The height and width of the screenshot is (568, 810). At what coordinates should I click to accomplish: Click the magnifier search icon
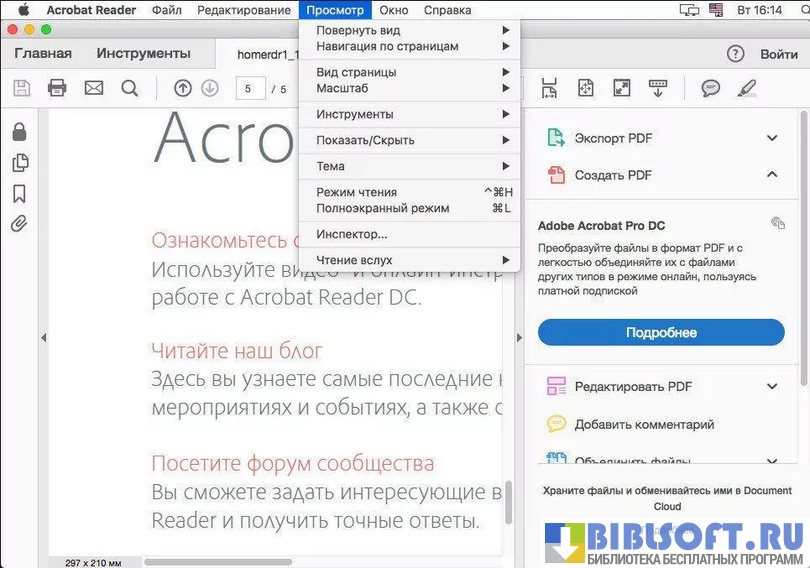pos(129,88)
